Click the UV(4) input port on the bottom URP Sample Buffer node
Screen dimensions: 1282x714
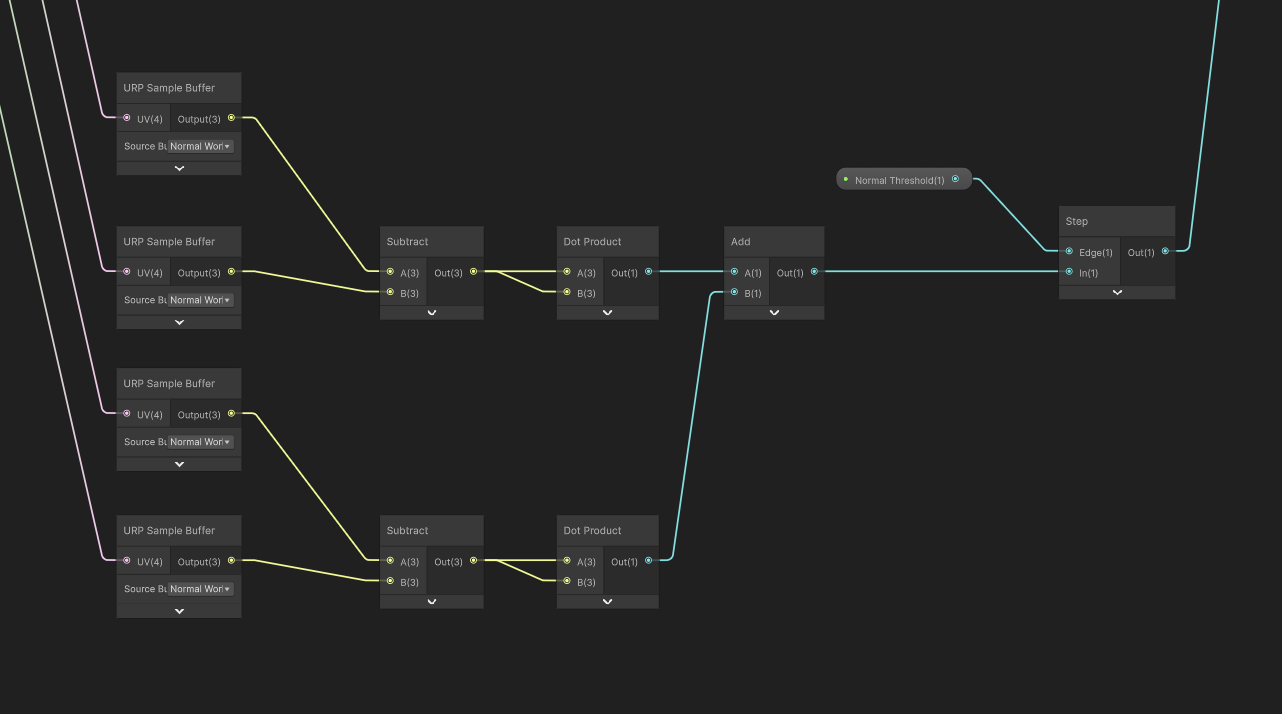click(126, 561)
